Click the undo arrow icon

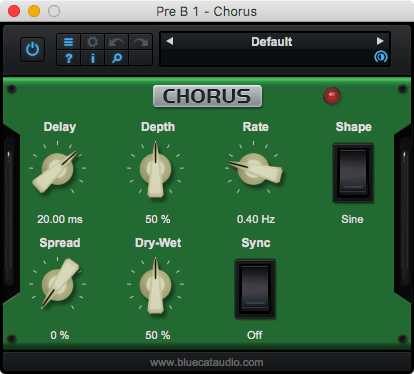click(x=116, y=42)
